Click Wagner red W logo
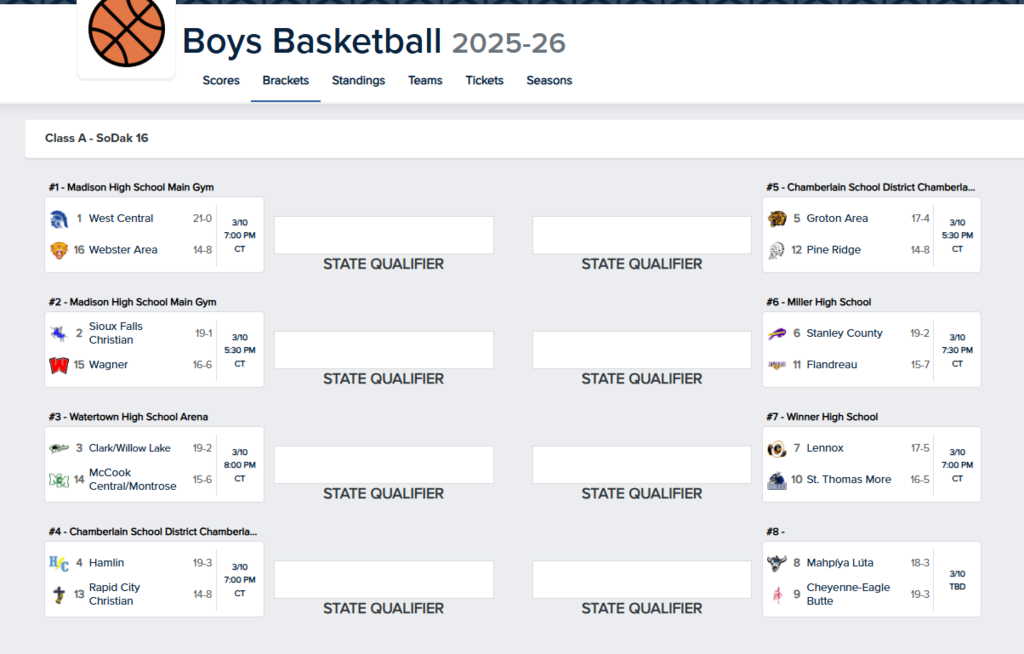The width and height of the screenshot is (1024, 654). (59, 365)
